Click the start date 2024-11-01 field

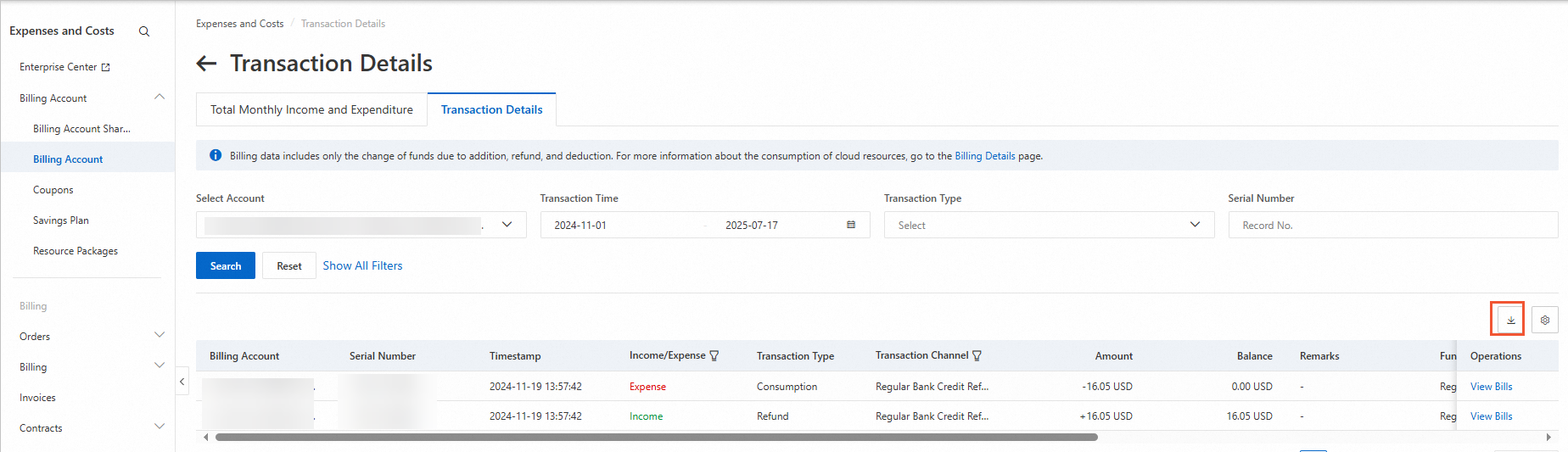[x=580, y=226]
